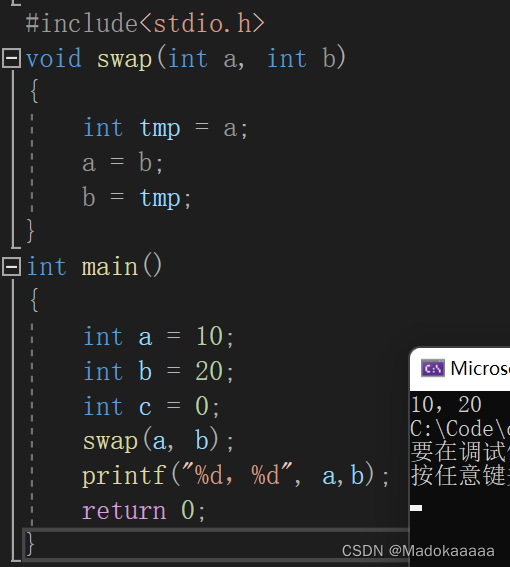Click the console window icon

point(433,368)
